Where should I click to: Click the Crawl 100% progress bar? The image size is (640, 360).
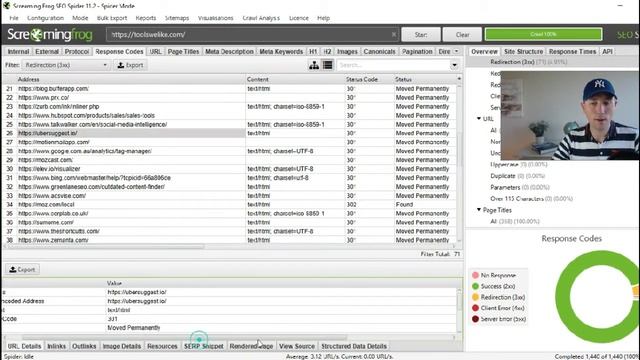point(543,34)
